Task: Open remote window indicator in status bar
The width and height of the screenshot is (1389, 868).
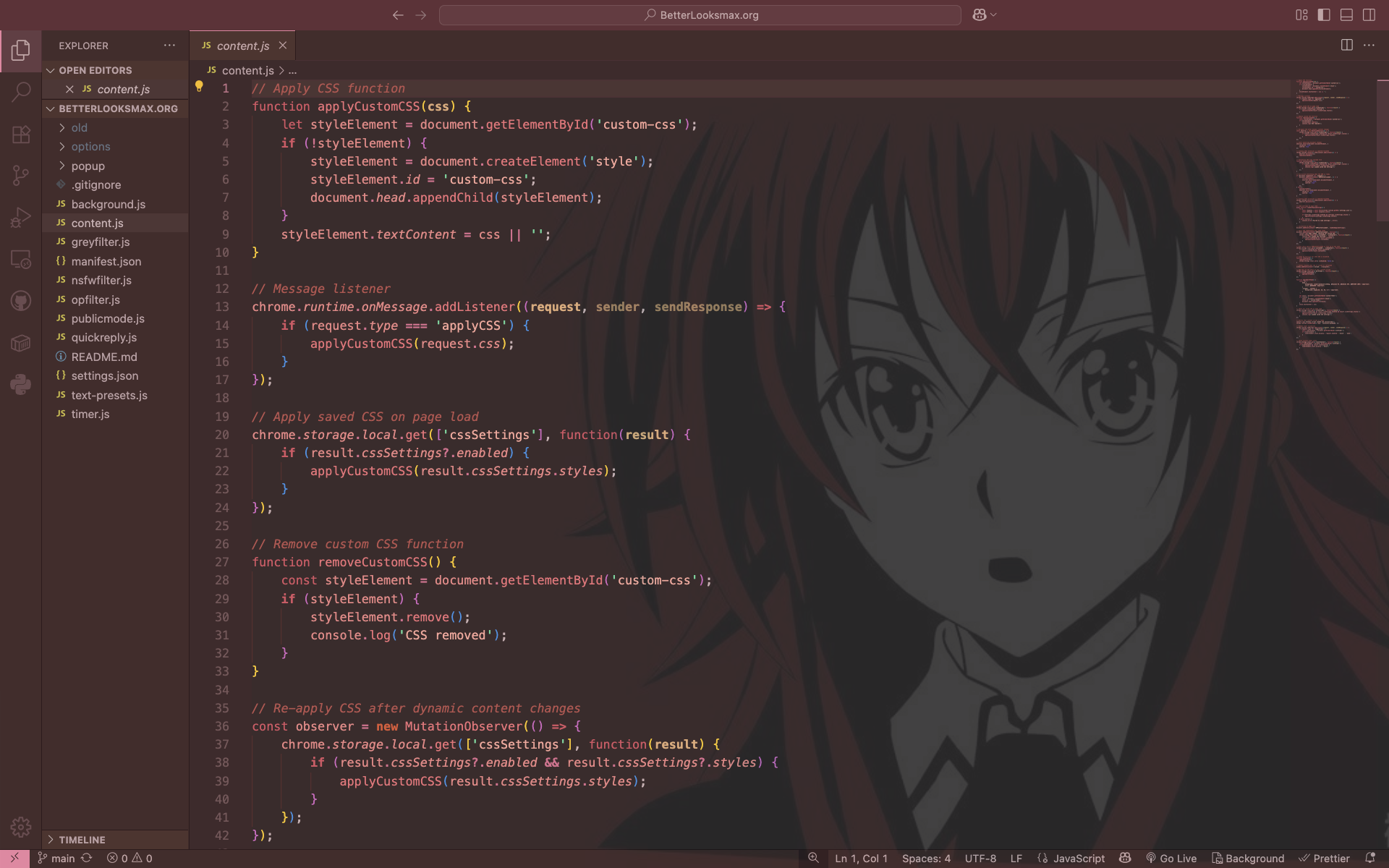Action: pos(14,858)
